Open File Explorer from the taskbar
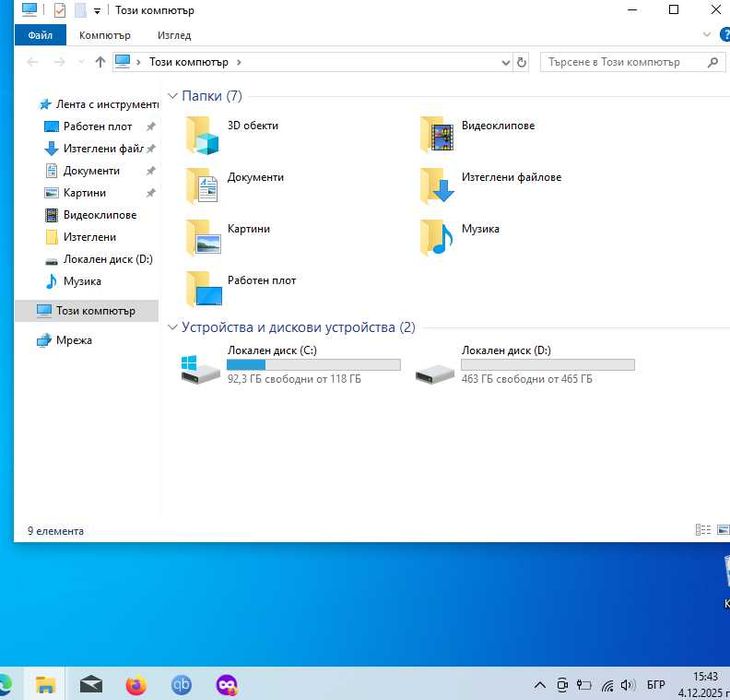This screenshot has height=700, width=730. pyautogui.click(x=45, y=685)
